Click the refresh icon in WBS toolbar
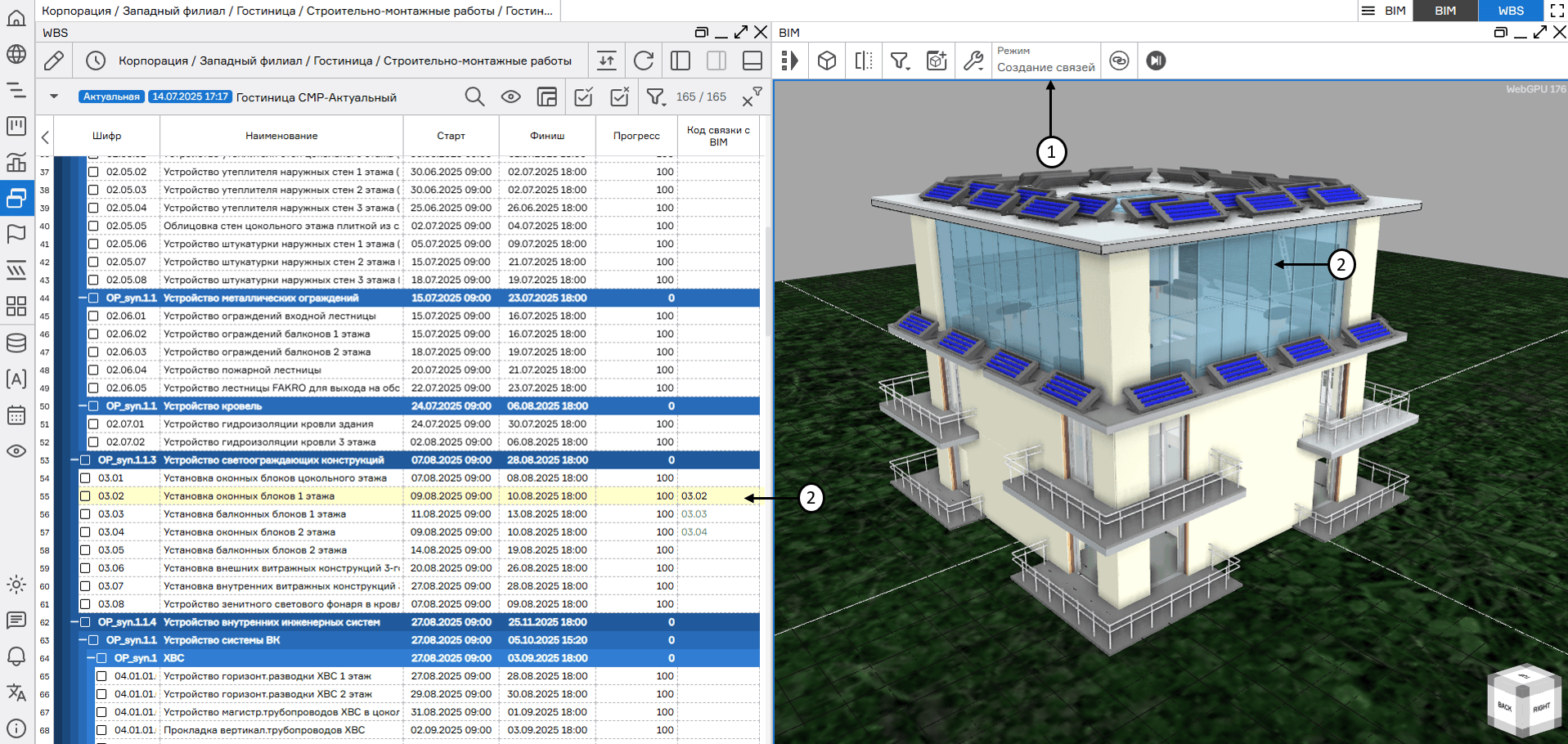 click(644, 61)
